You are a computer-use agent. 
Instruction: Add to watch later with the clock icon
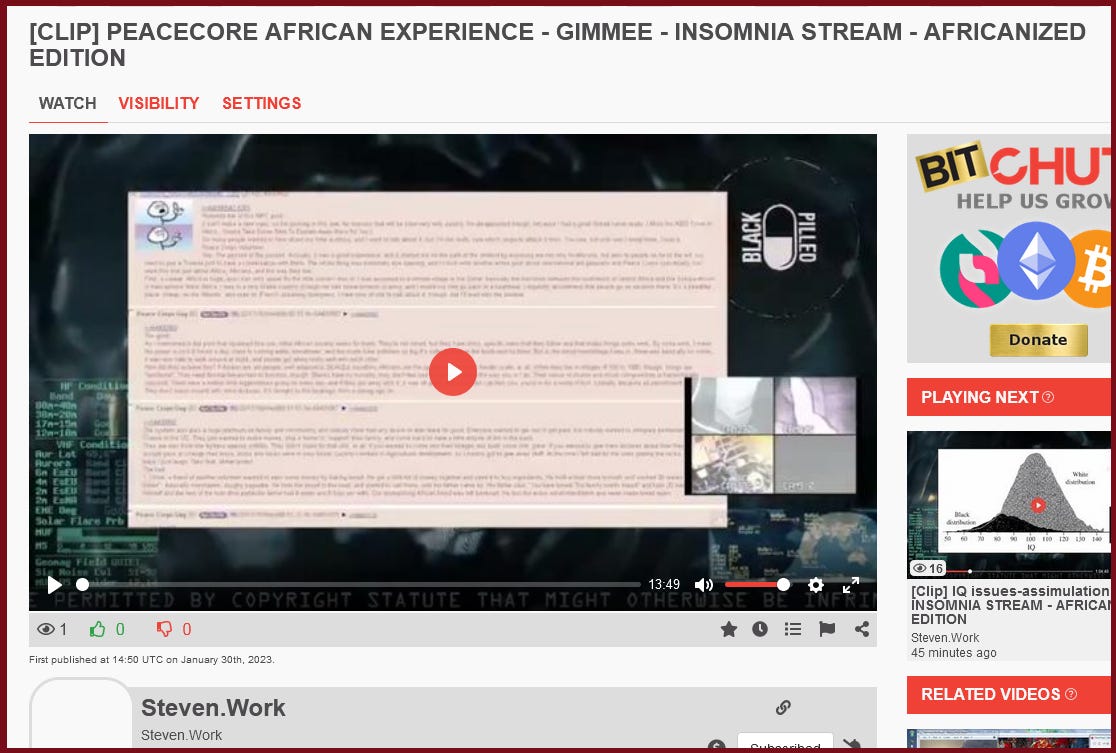pyautogui.click(x=760, y=629)
